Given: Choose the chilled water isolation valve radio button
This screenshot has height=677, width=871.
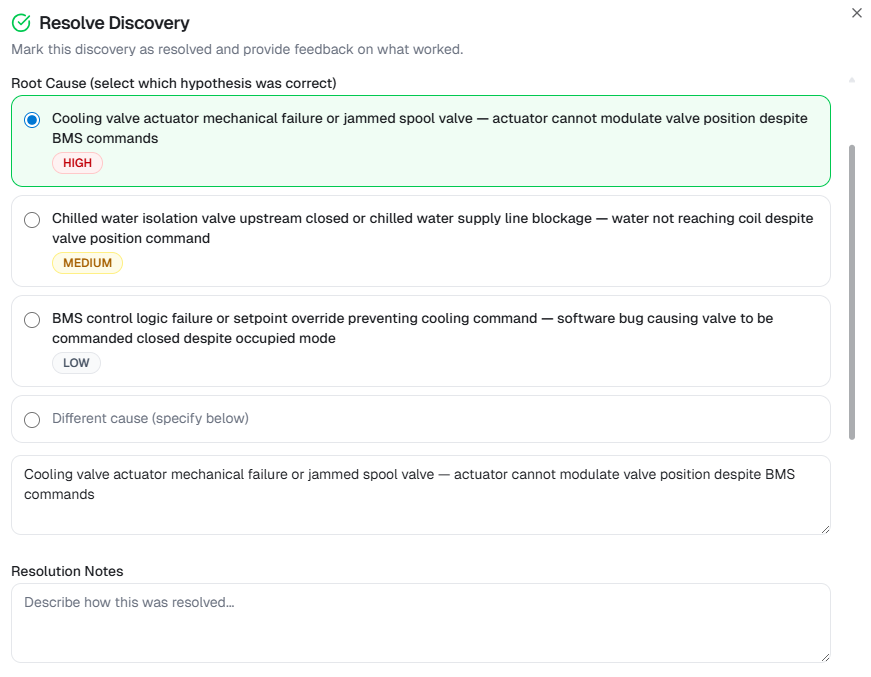Looking at the screenshot, I should point(32,219).
